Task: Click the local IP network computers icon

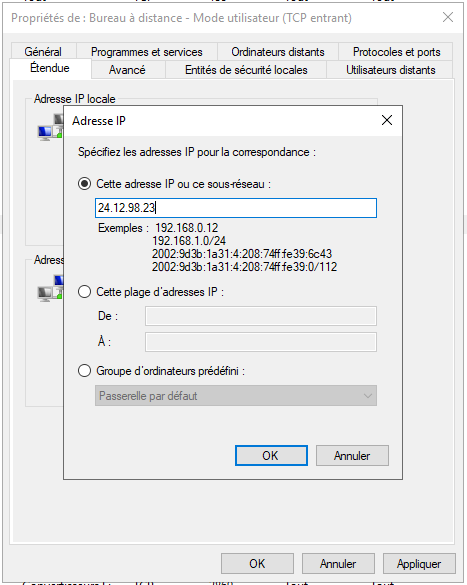Action: coord(51,127)
